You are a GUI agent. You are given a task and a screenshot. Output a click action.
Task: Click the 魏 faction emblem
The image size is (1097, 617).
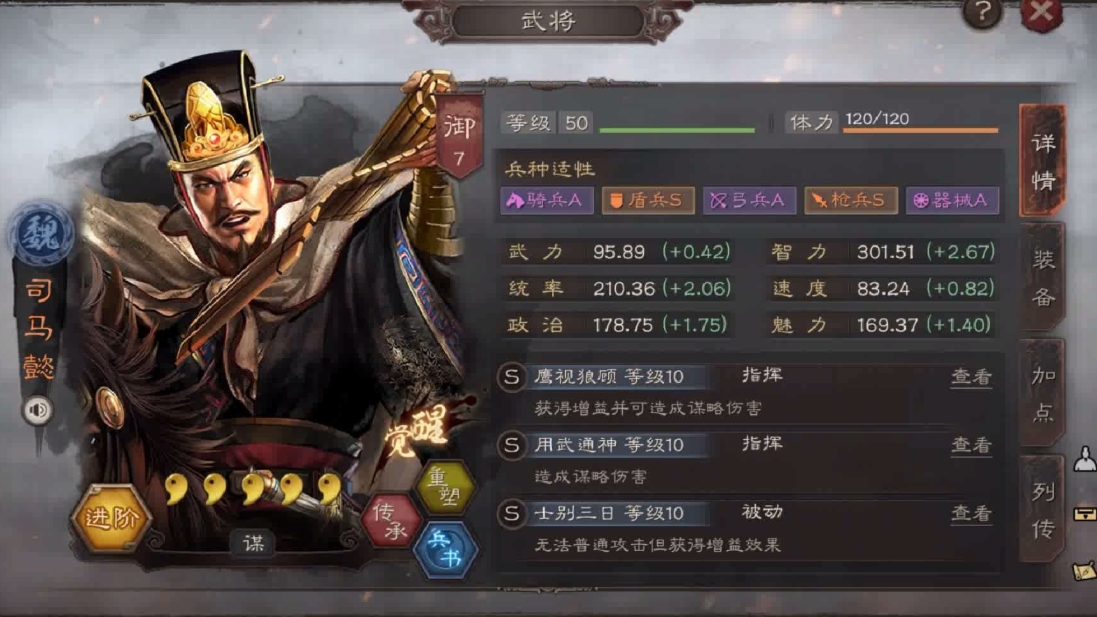[x=41, y=234]
